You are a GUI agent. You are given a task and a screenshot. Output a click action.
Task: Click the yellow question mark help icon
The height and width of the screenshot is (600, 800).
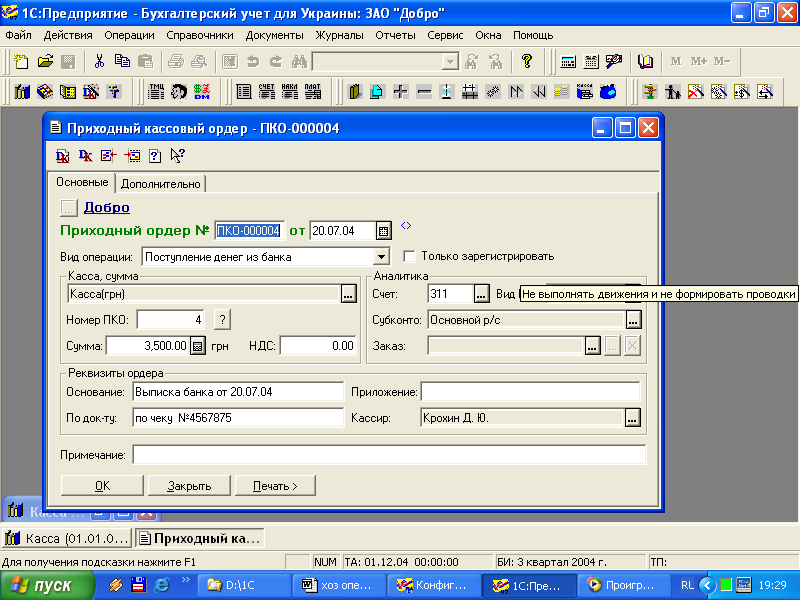(x=527, y=62)
